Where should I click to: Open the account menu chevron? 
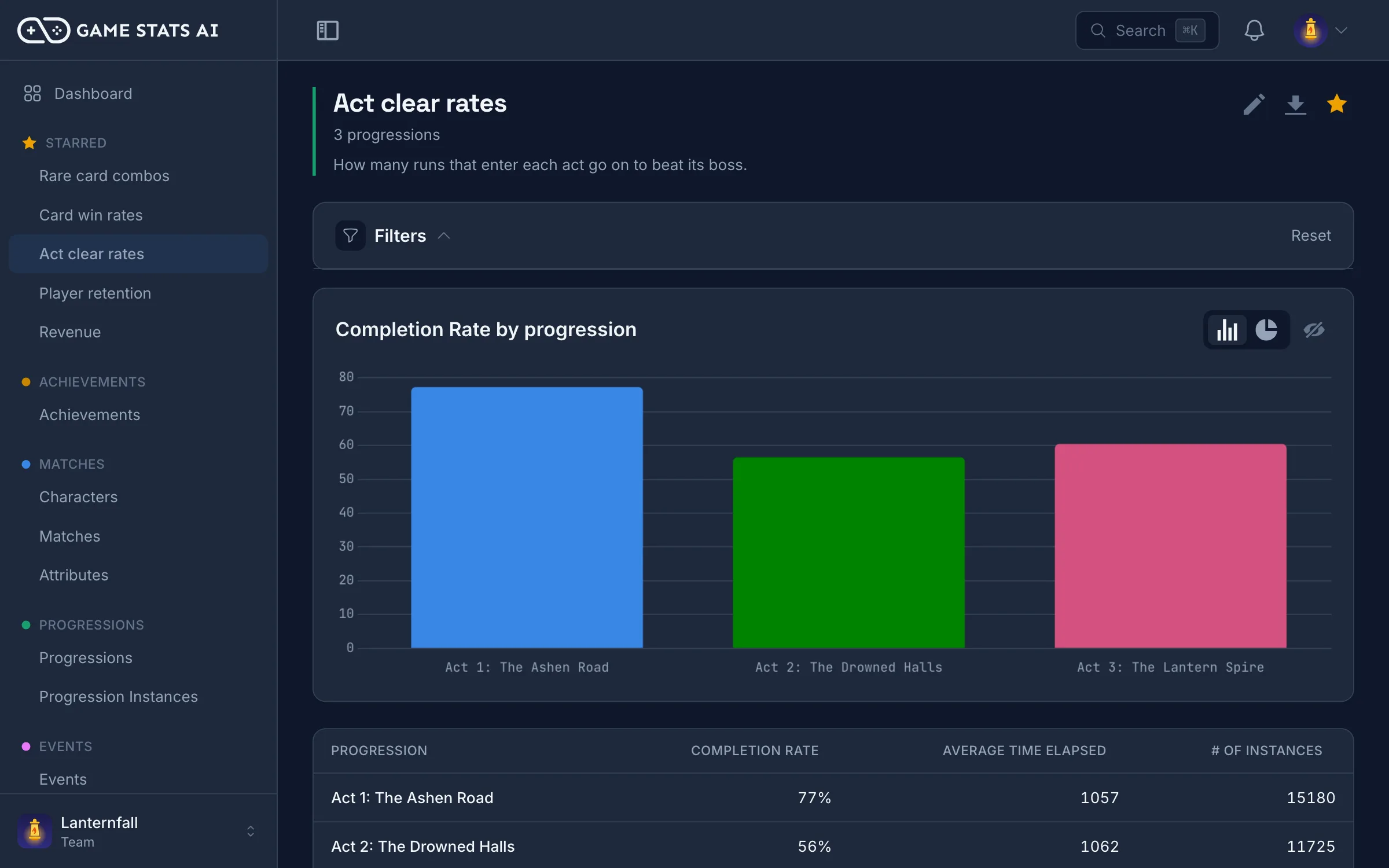pyautogui.click(x=1342, y=30)
